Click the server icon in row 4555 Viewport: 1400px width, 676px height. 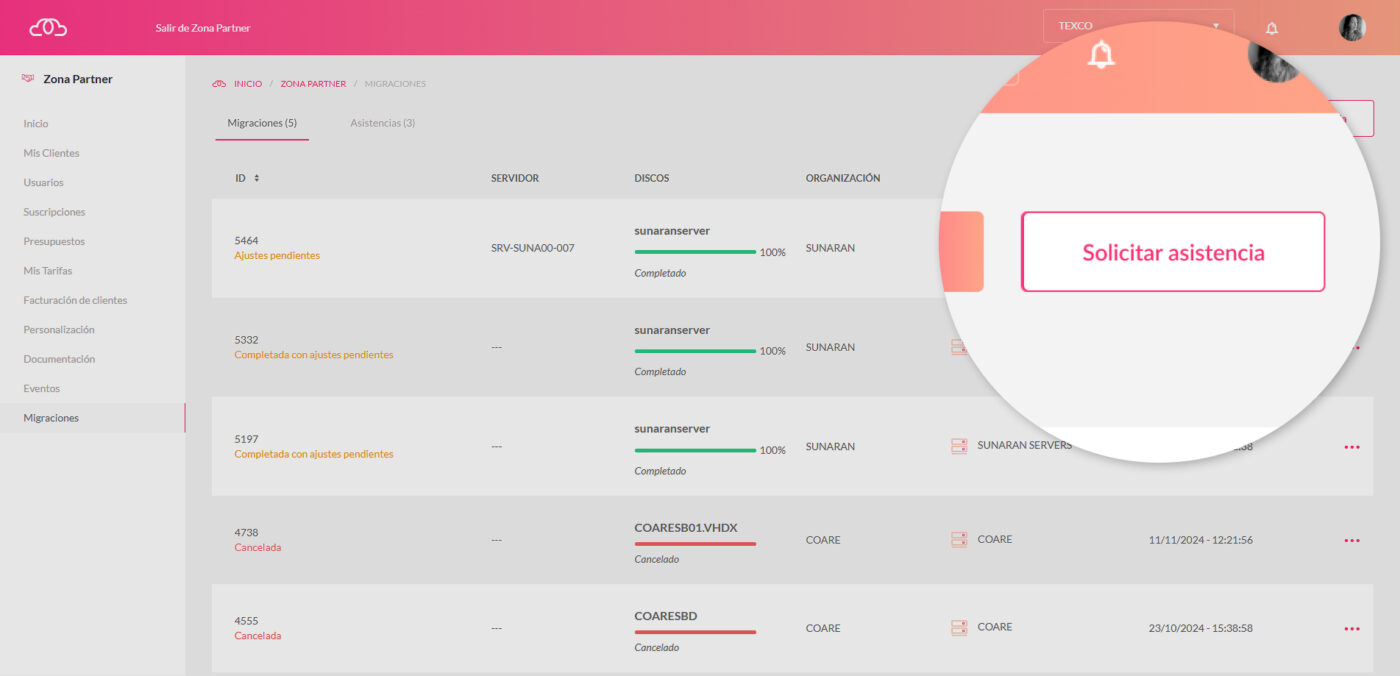point(959,627)
